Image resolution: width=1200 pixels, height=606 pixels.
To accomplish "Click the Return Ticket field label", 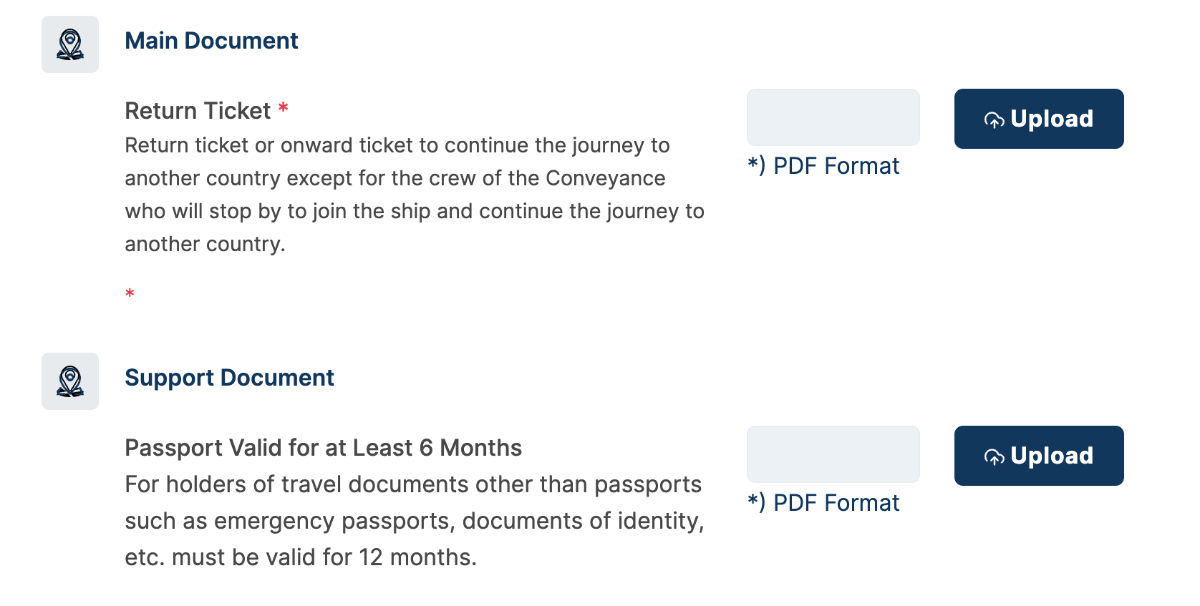I will (x=198, y=110).
